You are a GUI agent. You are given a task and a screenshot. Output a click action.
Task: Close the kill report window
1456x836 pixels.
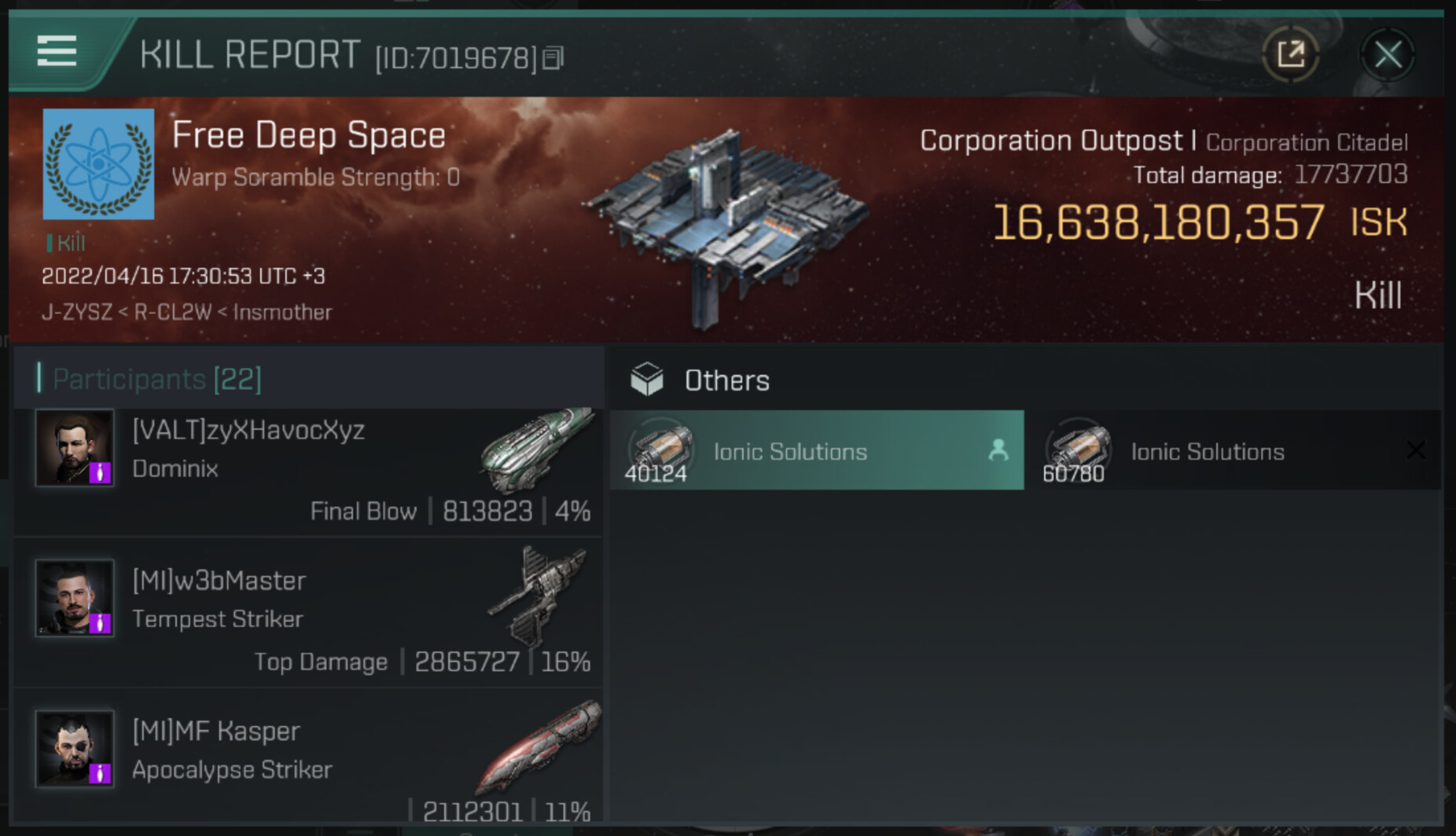[1388, 54]
